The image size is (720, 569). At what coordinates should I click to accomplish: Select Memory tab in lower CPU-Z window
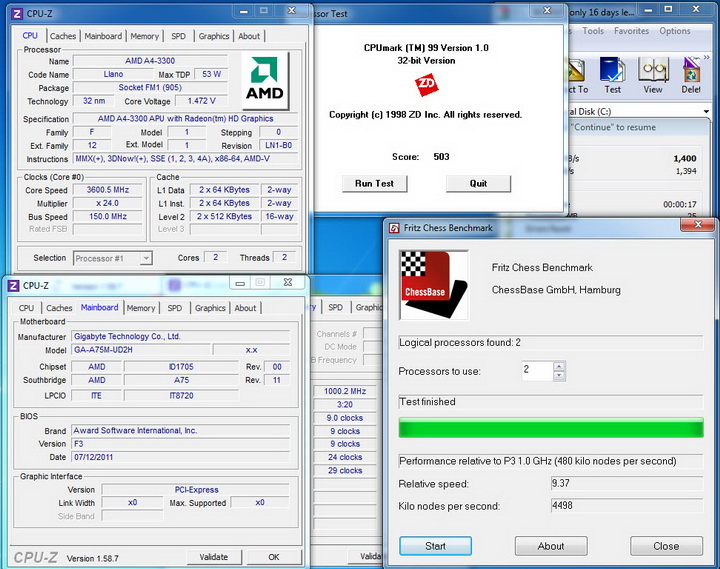point(141,308)
